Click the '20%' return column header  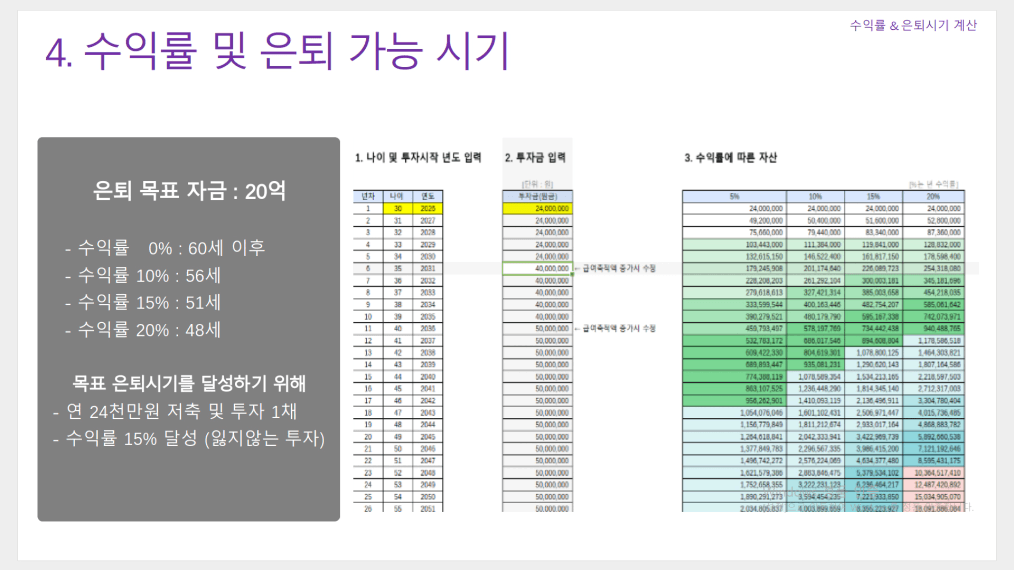pyautogui.click(x=933, y=196)
